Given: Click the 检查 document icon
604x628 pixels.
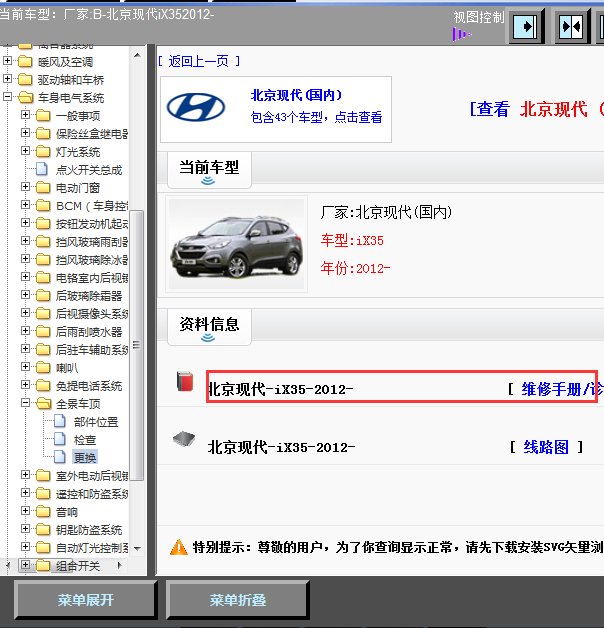Looking at the screenshot, I should [x=60, y=439].
